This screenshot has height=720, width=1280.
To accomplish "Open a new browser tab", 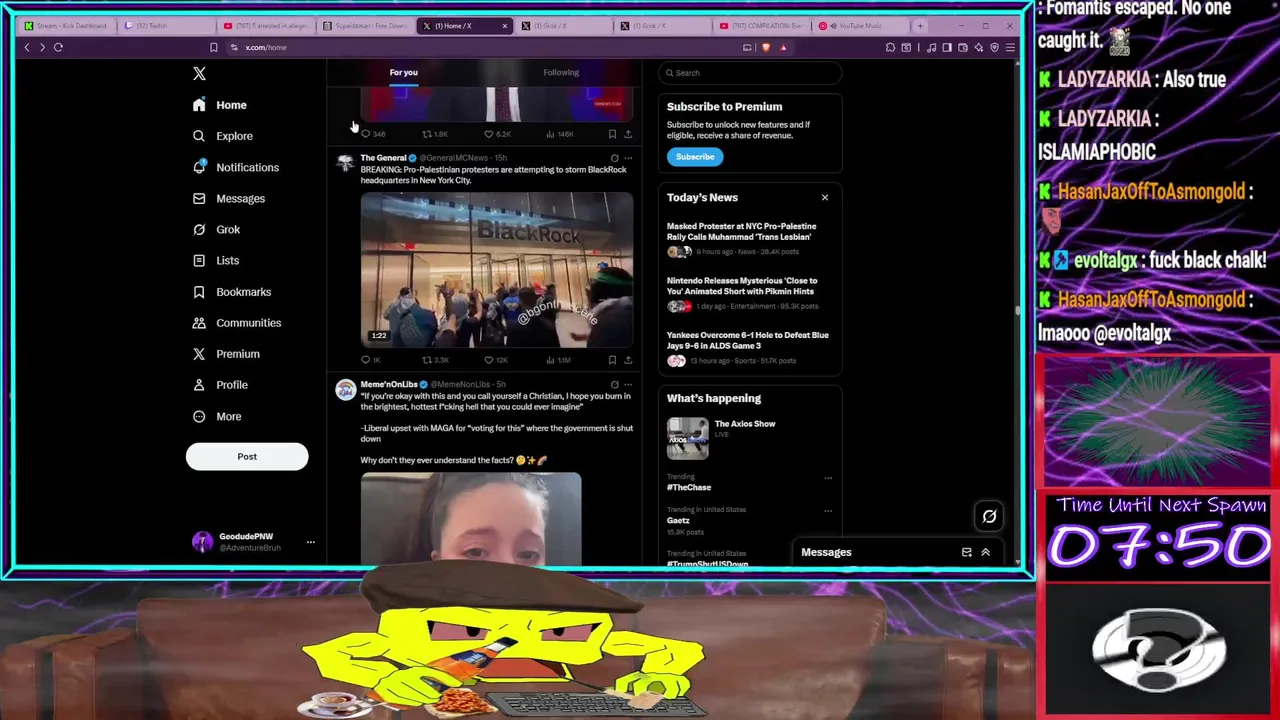I will pos(920,26).
